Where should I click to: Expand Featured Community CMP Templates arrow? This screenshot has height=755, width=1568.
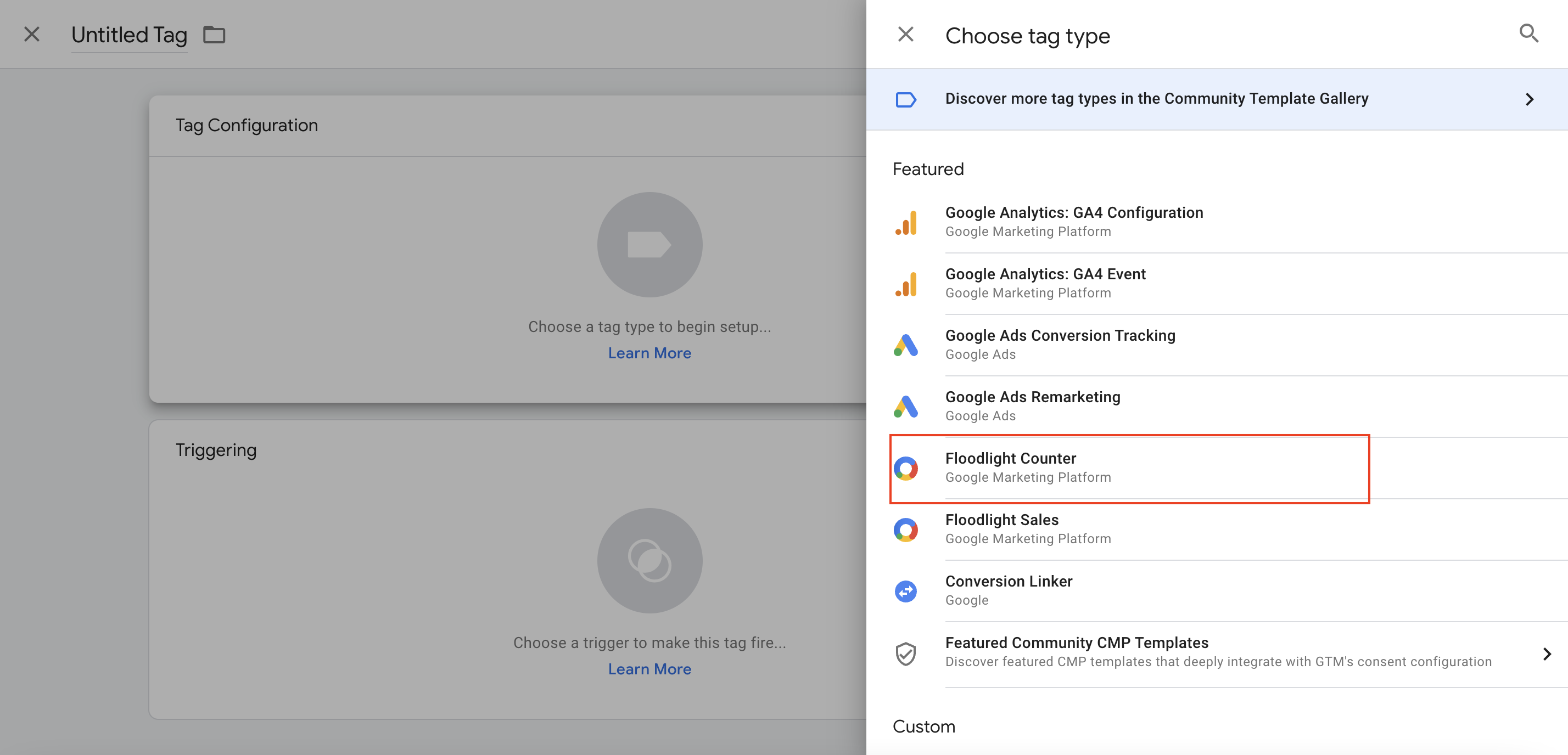tap(1547, 653)
